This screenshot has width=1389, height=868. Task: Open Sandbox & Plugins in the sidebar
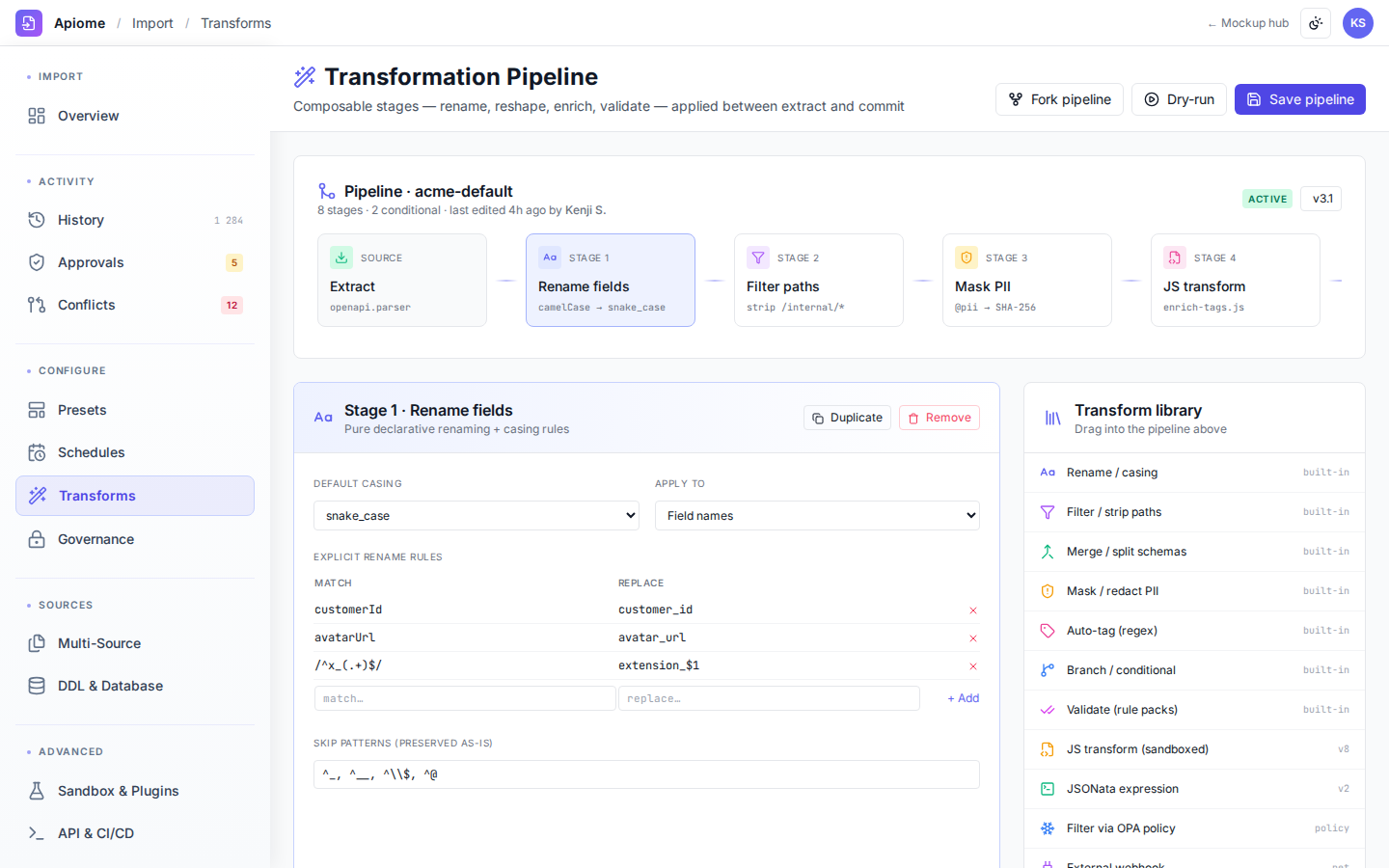pyautogui.click(x=135, y=791)
